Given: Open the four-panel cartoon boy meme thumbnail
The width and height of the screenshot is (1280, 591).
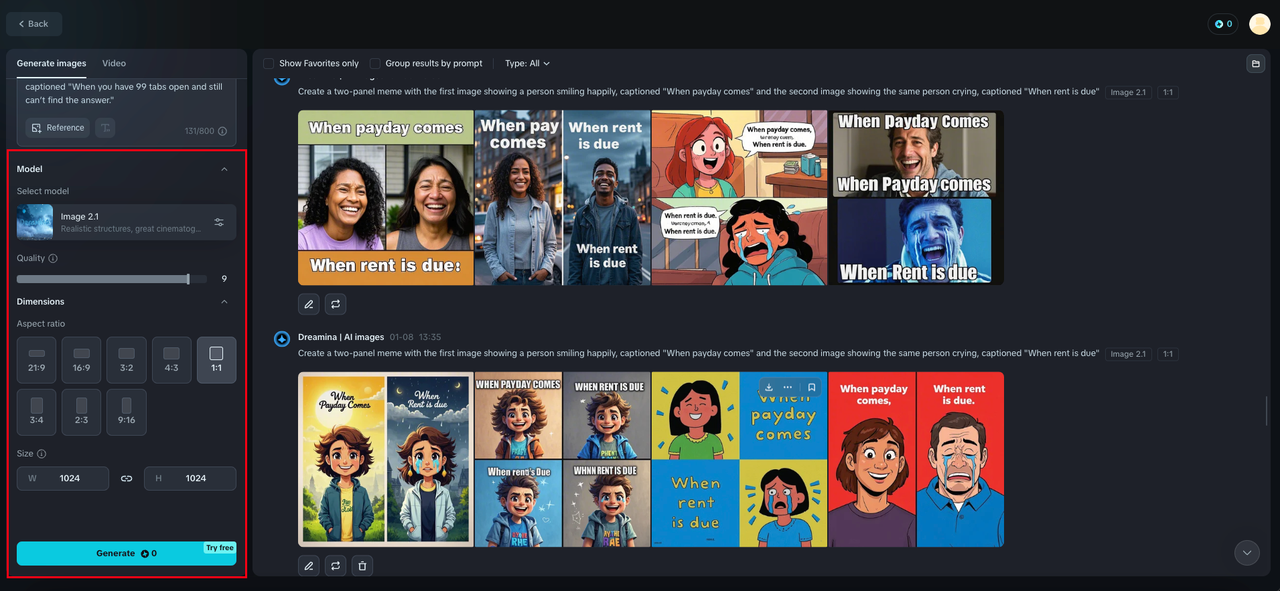Looking at the screenshot, I should 563,460.
